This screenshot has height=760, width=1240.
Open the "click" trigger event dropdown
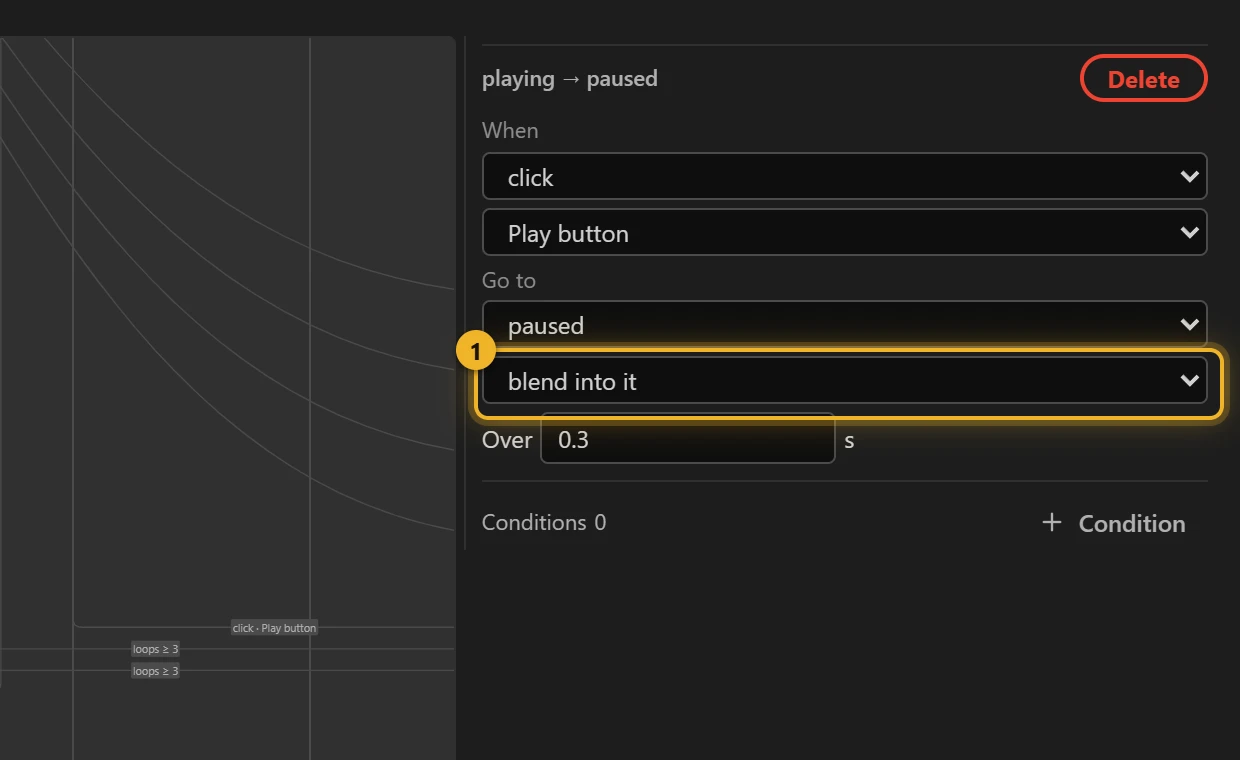pos(844,177)
